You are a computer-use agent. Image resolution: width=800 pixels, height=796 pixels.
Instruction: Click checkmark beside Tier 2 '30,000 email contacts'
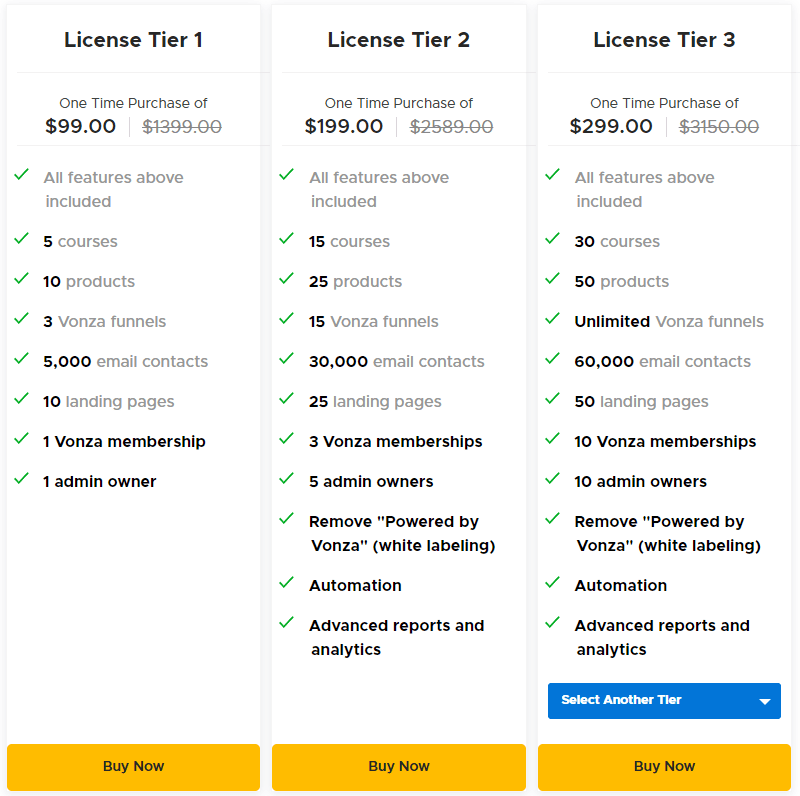287,359
